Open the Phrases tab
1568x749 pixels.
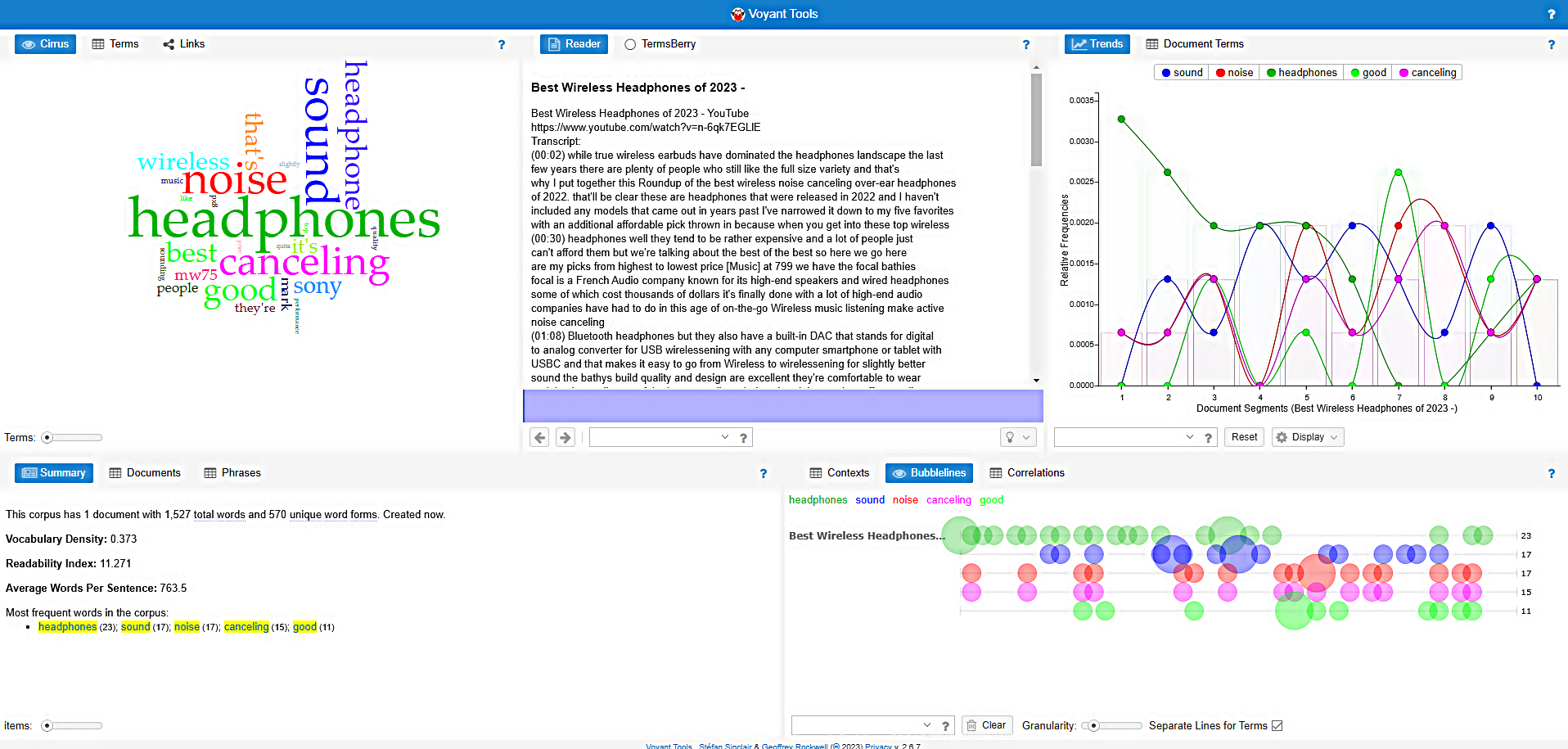coord(232,473)
